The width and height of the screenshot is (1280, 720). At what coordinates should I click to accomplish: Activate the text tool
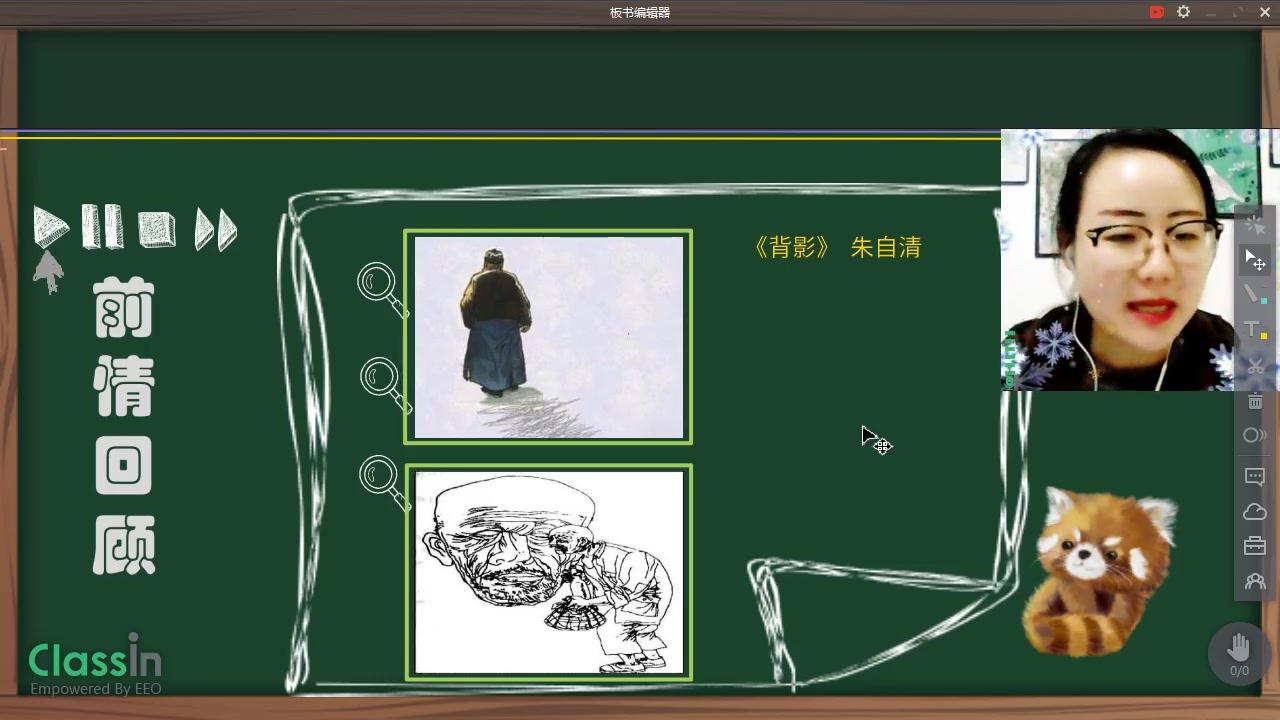click(1255, 330)
